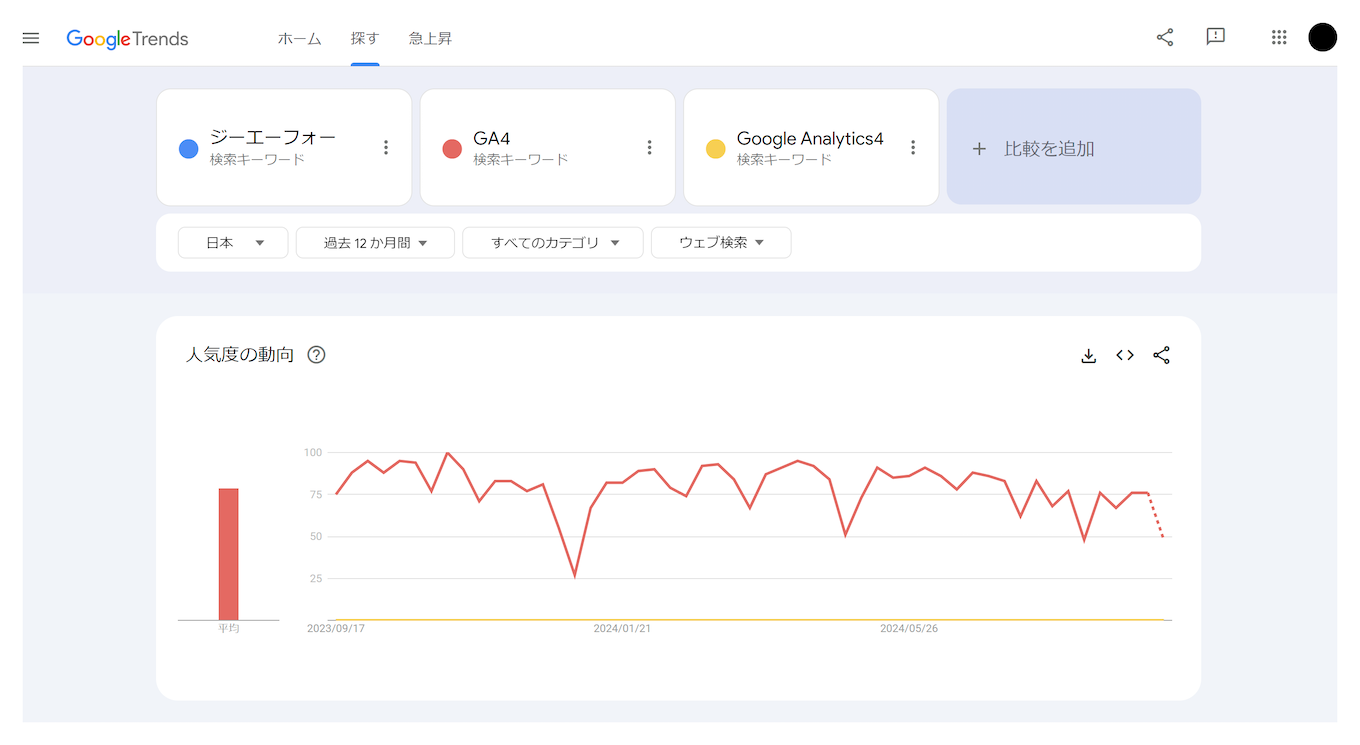Open the hamburger main menu

[31, 38]
